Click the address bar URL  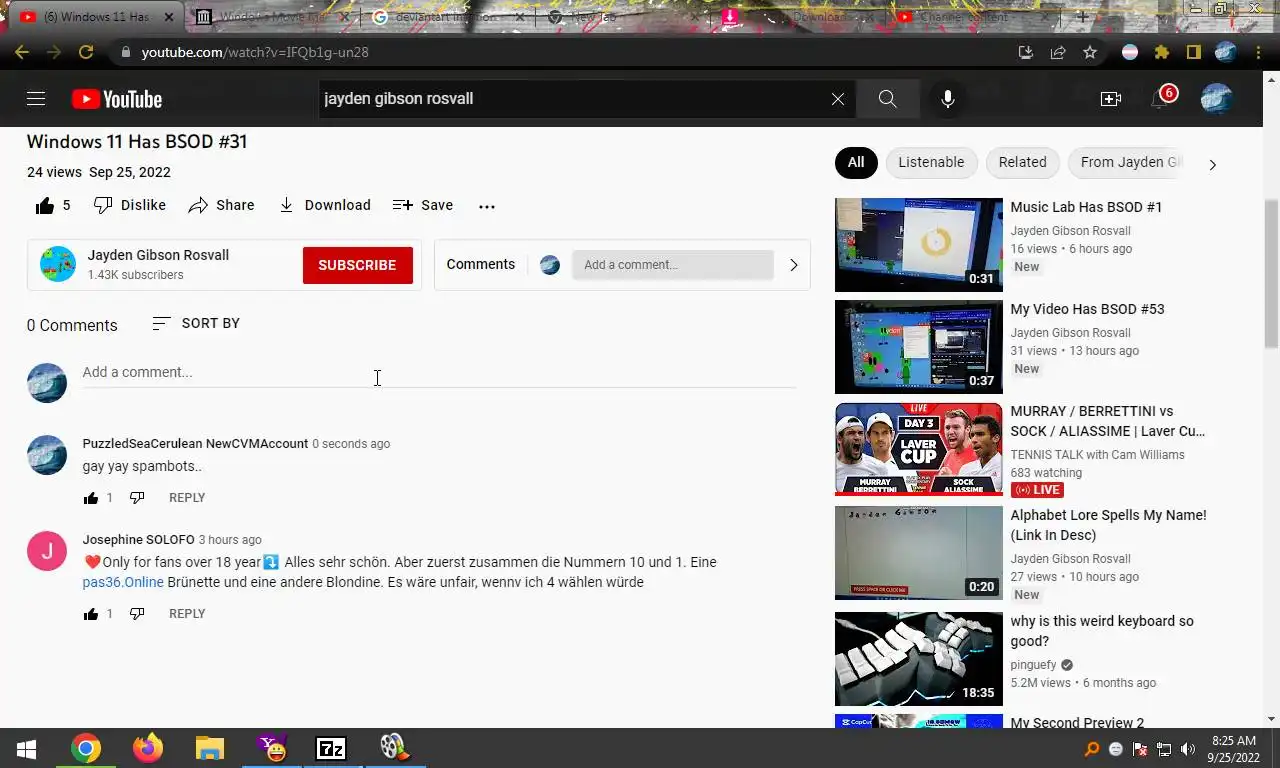click(255, 52)
